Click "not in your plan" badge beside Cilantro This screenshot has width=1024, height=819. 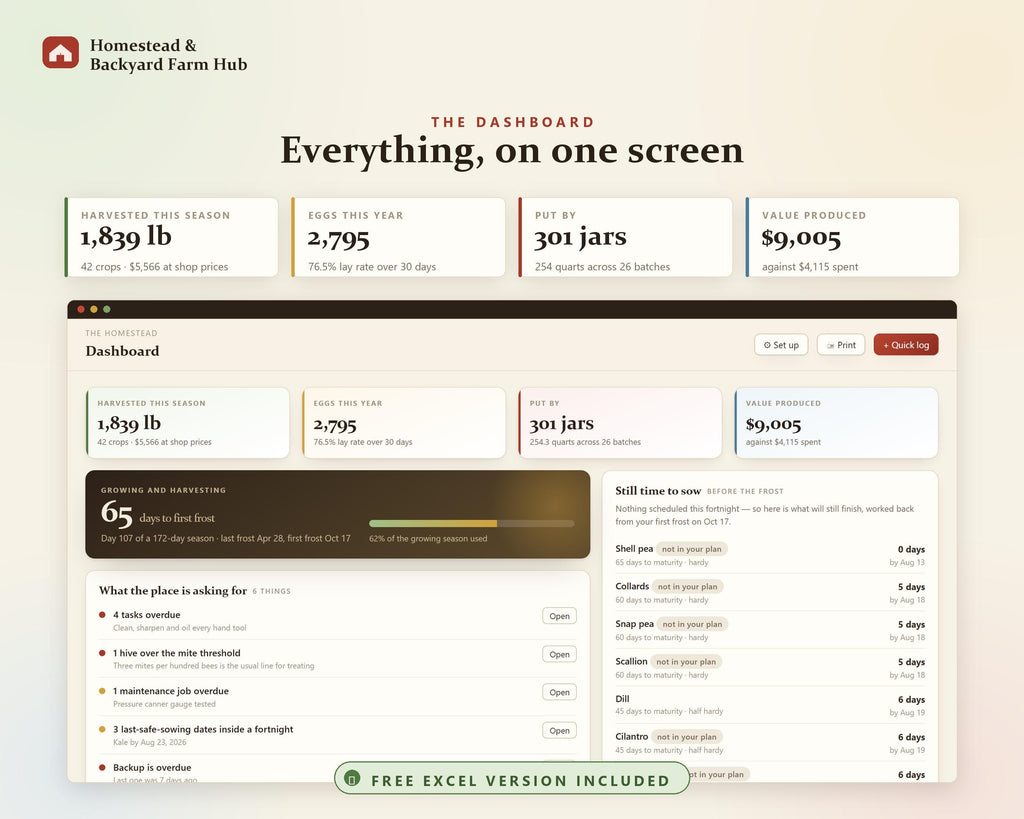coord(686,737)
